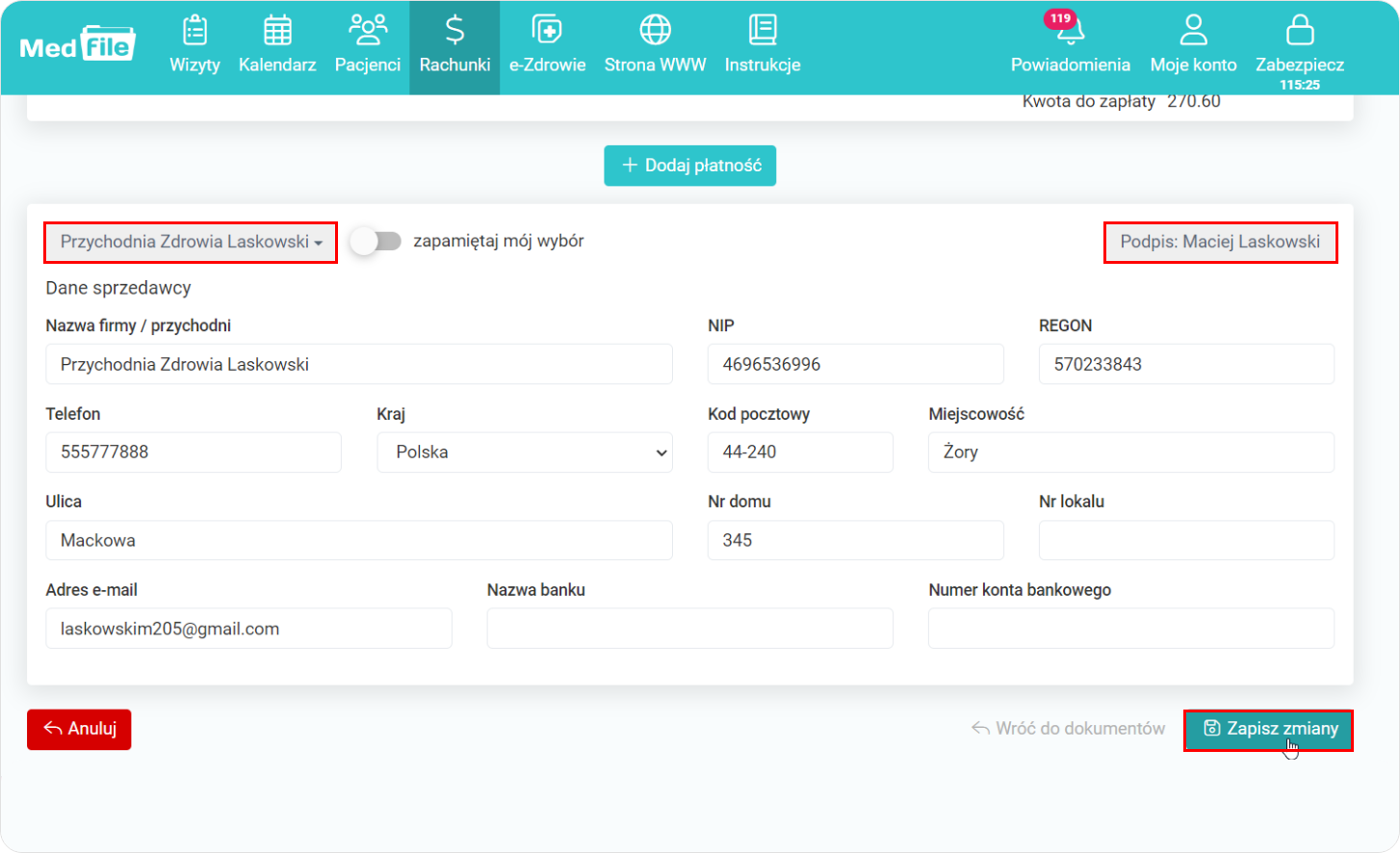The image size is (1400, 853).
Task: Open the Kalendarz calendar icon
Action: coord(277,31)
